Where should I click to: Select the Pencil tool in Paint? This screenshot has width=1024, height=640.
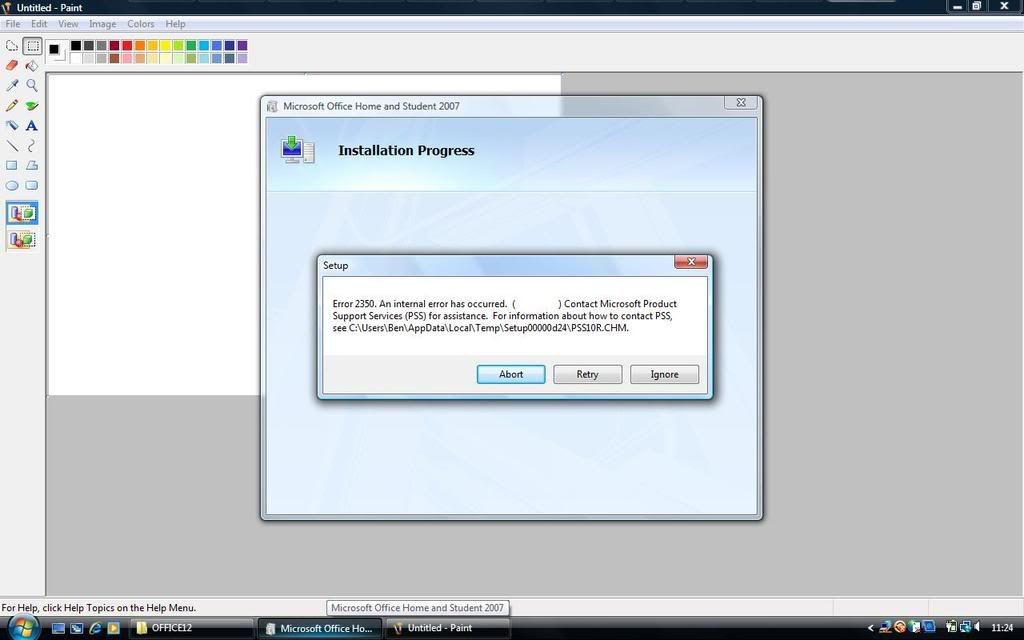[12, 105]
